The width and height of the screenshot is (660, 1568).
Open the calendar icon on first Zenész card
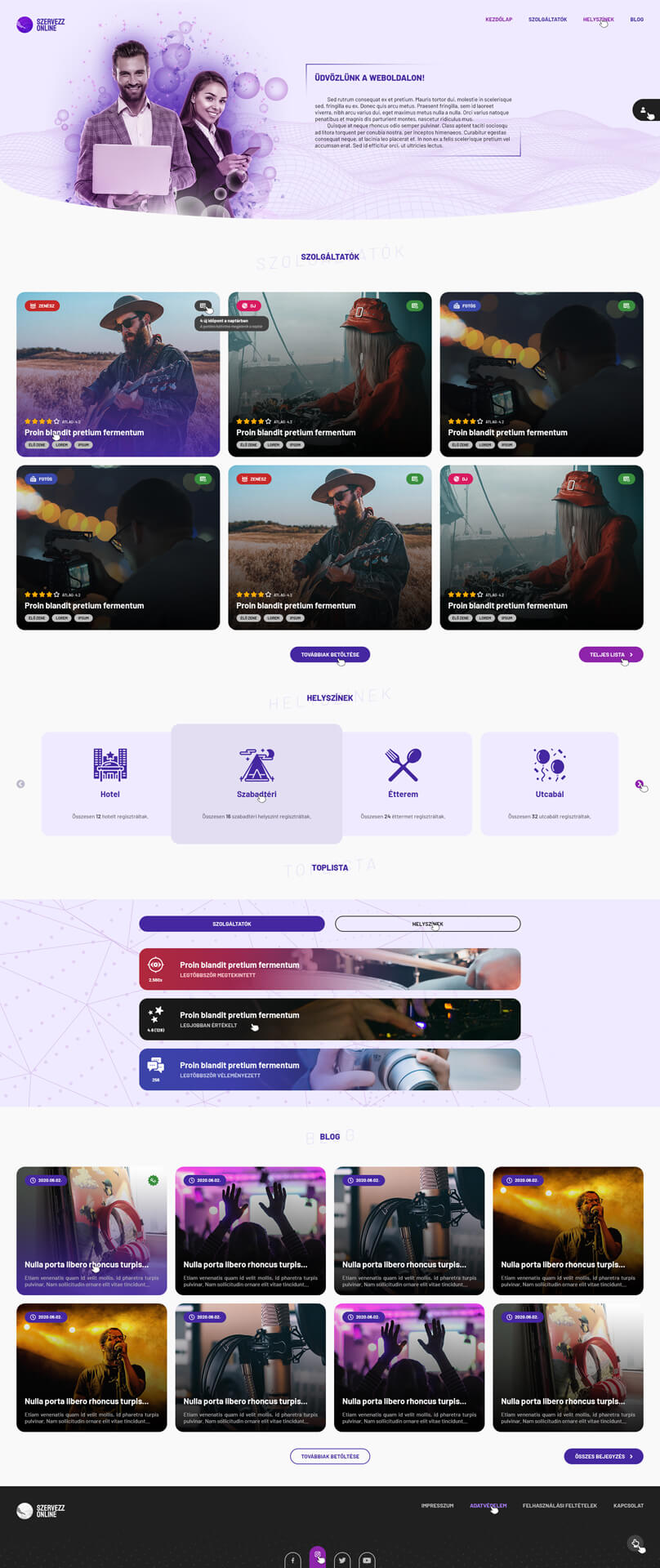(x=203, y=305)
